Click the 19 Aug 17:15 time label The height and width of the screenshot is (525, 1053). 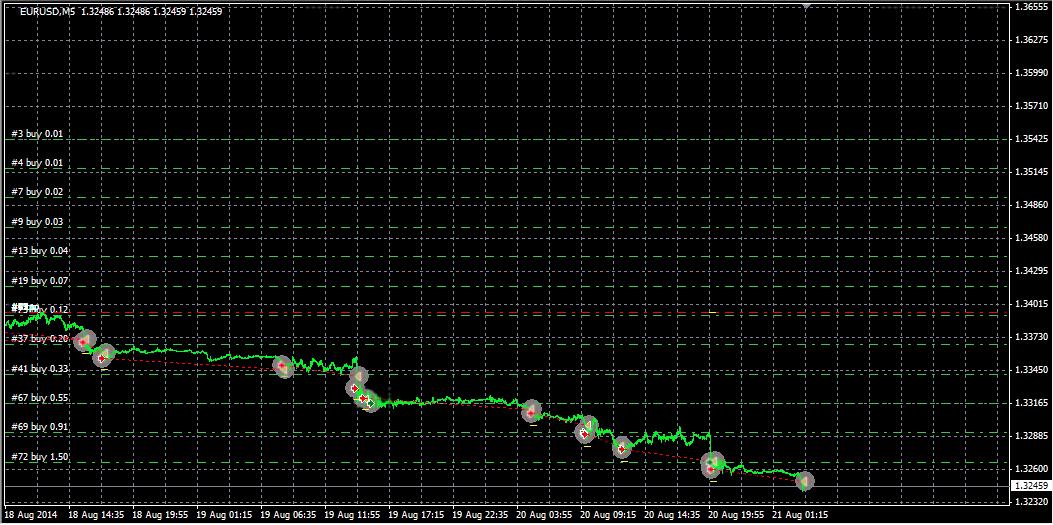click(x=416, y=515)
